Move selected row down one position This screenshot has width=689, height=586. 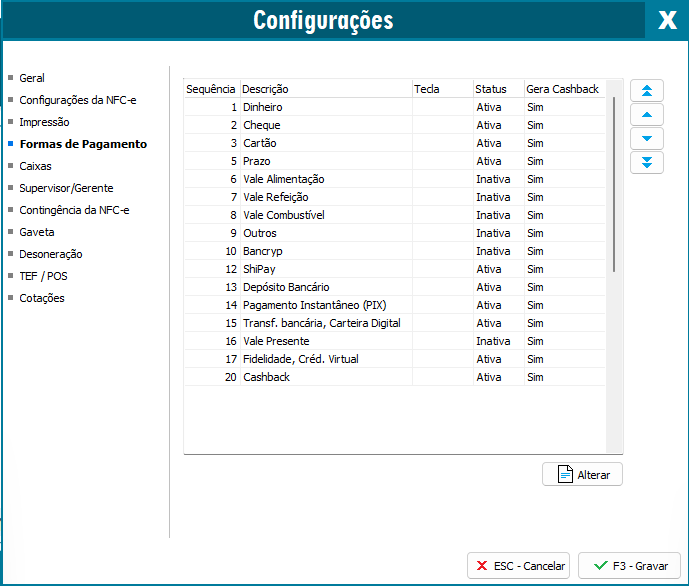coord(646,138)
